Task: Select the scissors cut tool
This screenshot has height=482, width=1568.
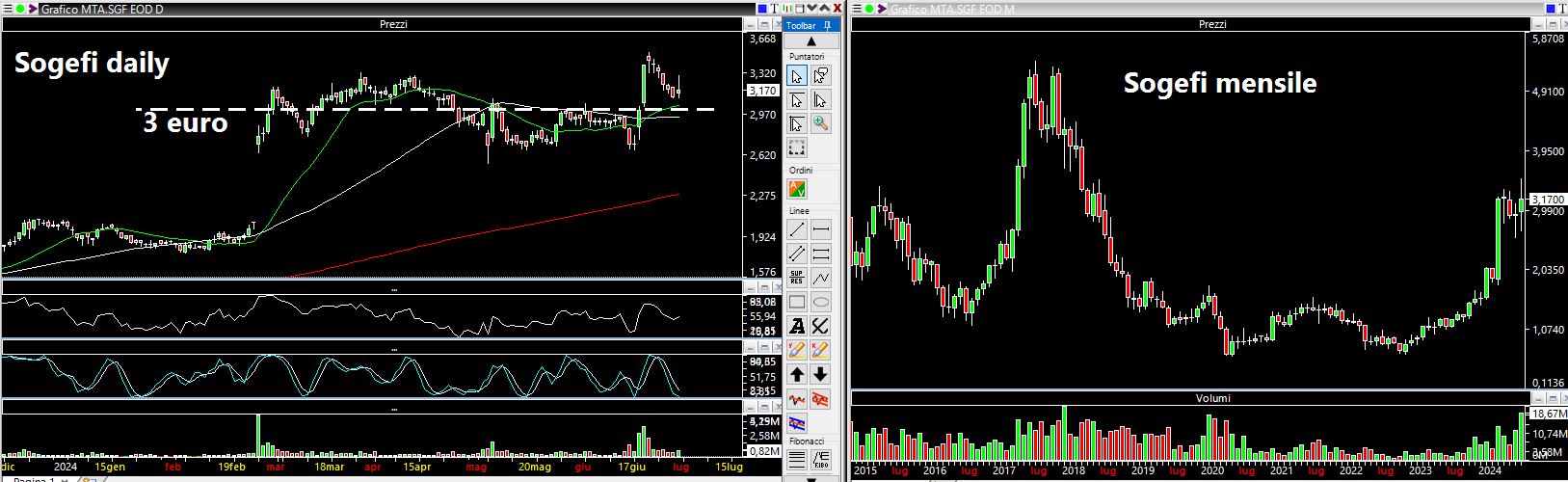Action: [x=821, y=327]
